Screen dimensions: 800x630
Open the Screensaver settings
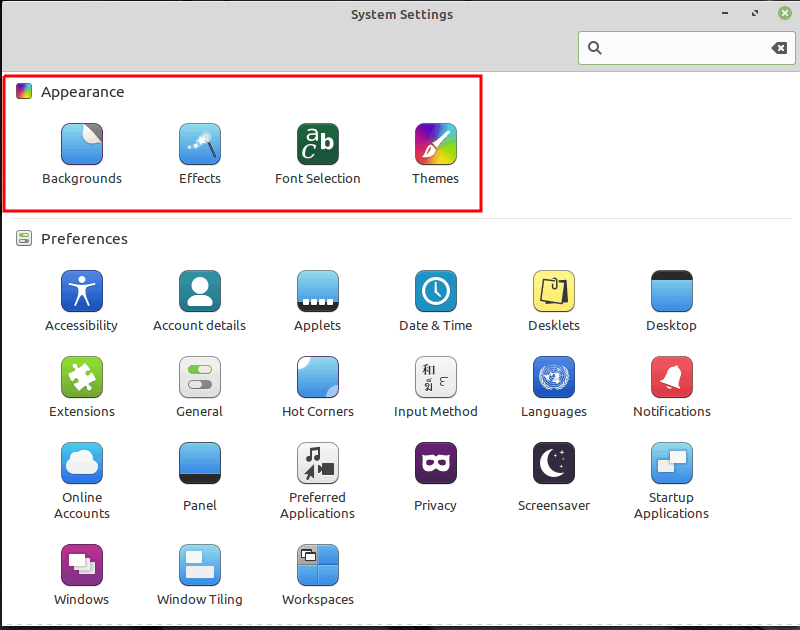[553, 463]
